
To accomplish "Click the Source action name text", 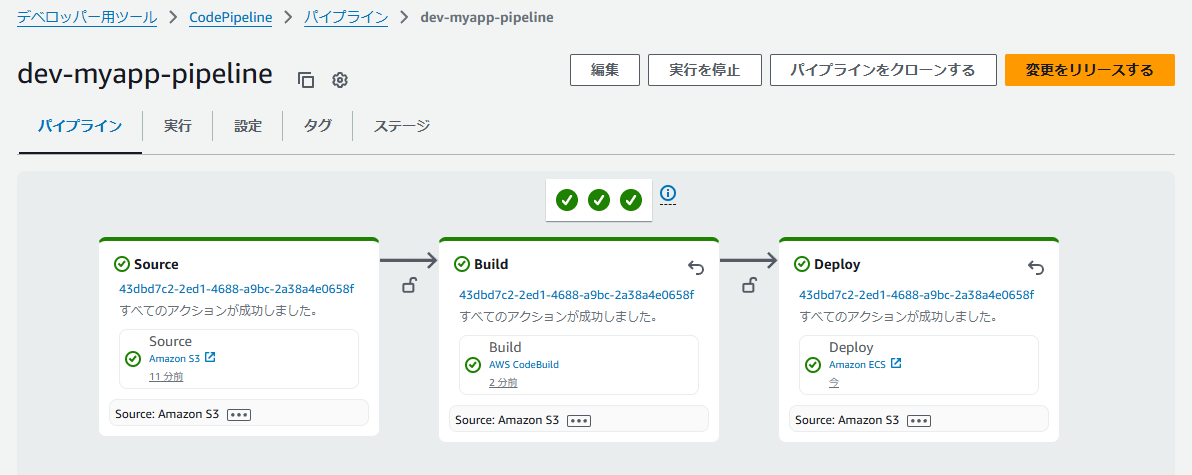I will coord(170,341).
